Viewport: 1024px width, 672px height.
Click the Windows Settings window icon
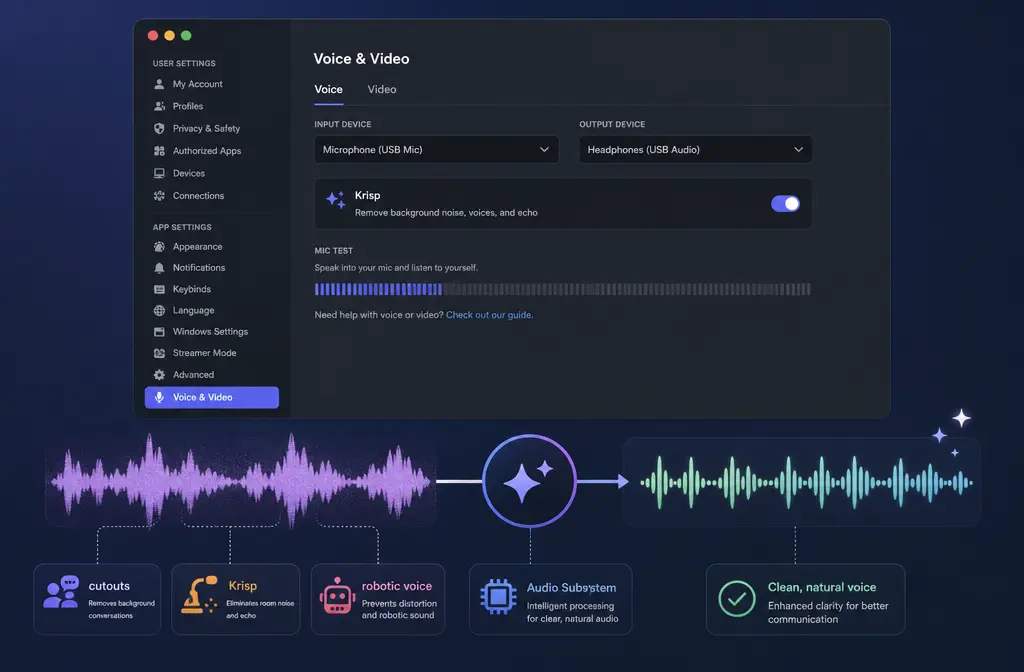(159, 332)
